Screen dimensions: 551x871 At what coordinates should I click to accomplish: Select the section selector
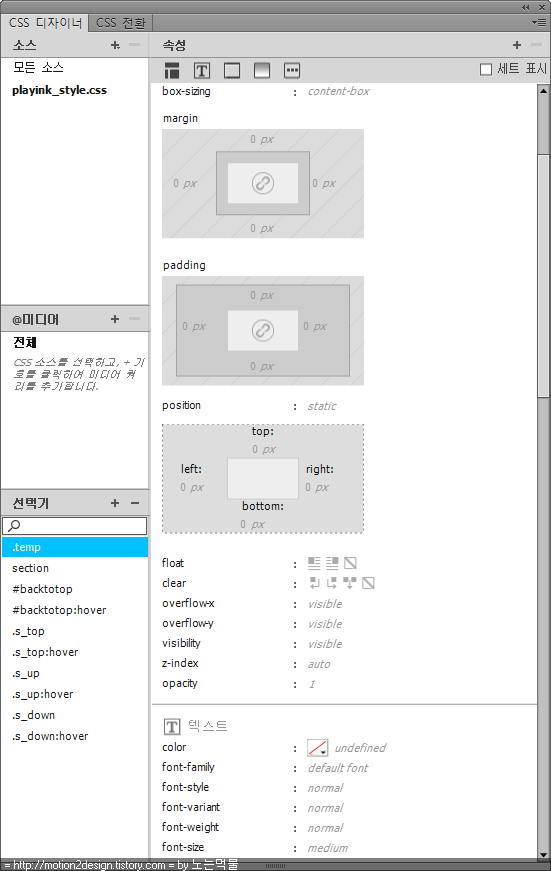coord(75,568)
